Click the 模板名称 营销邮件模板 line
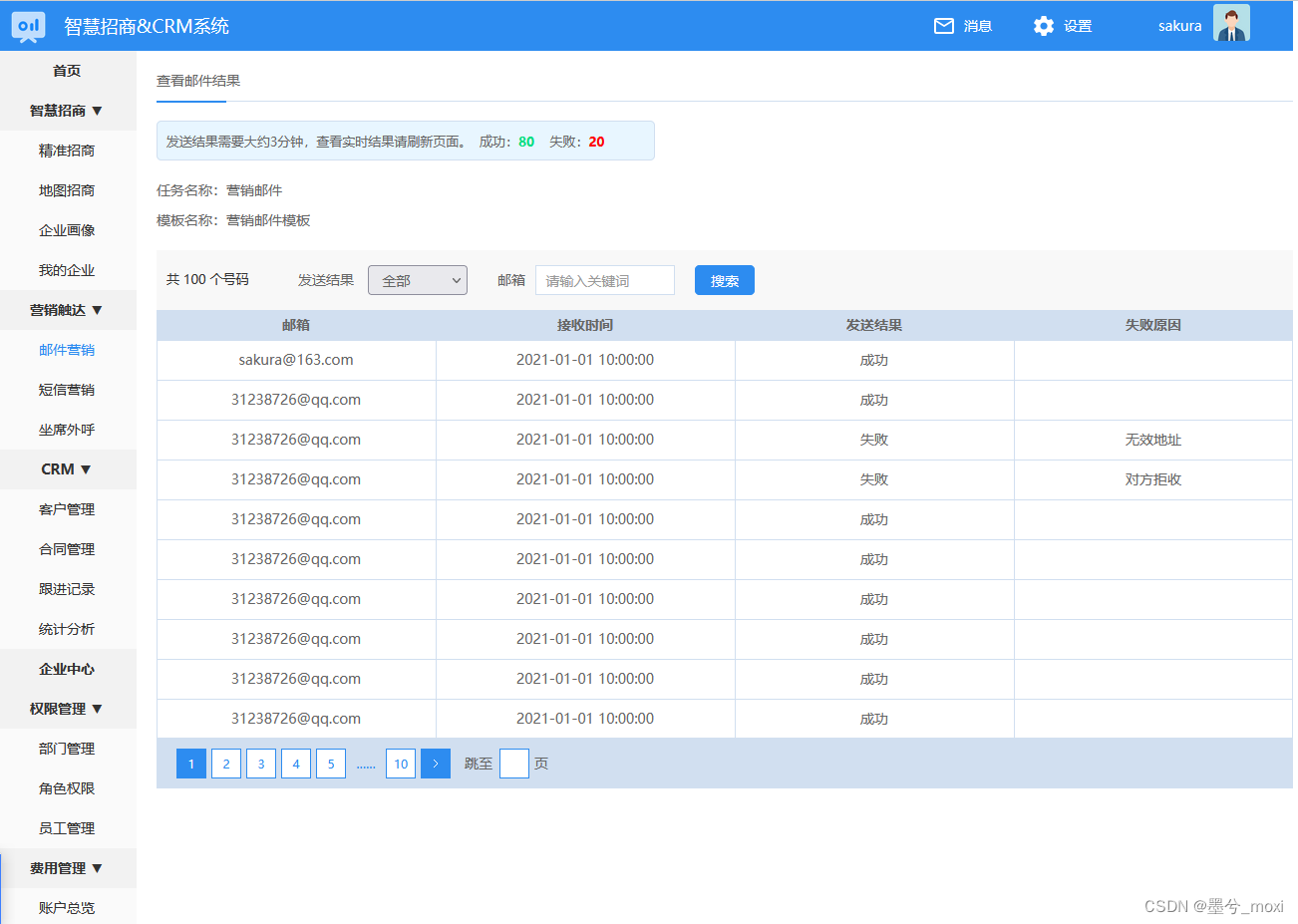This screenshot has height=924, width=1298. point(233,220)
